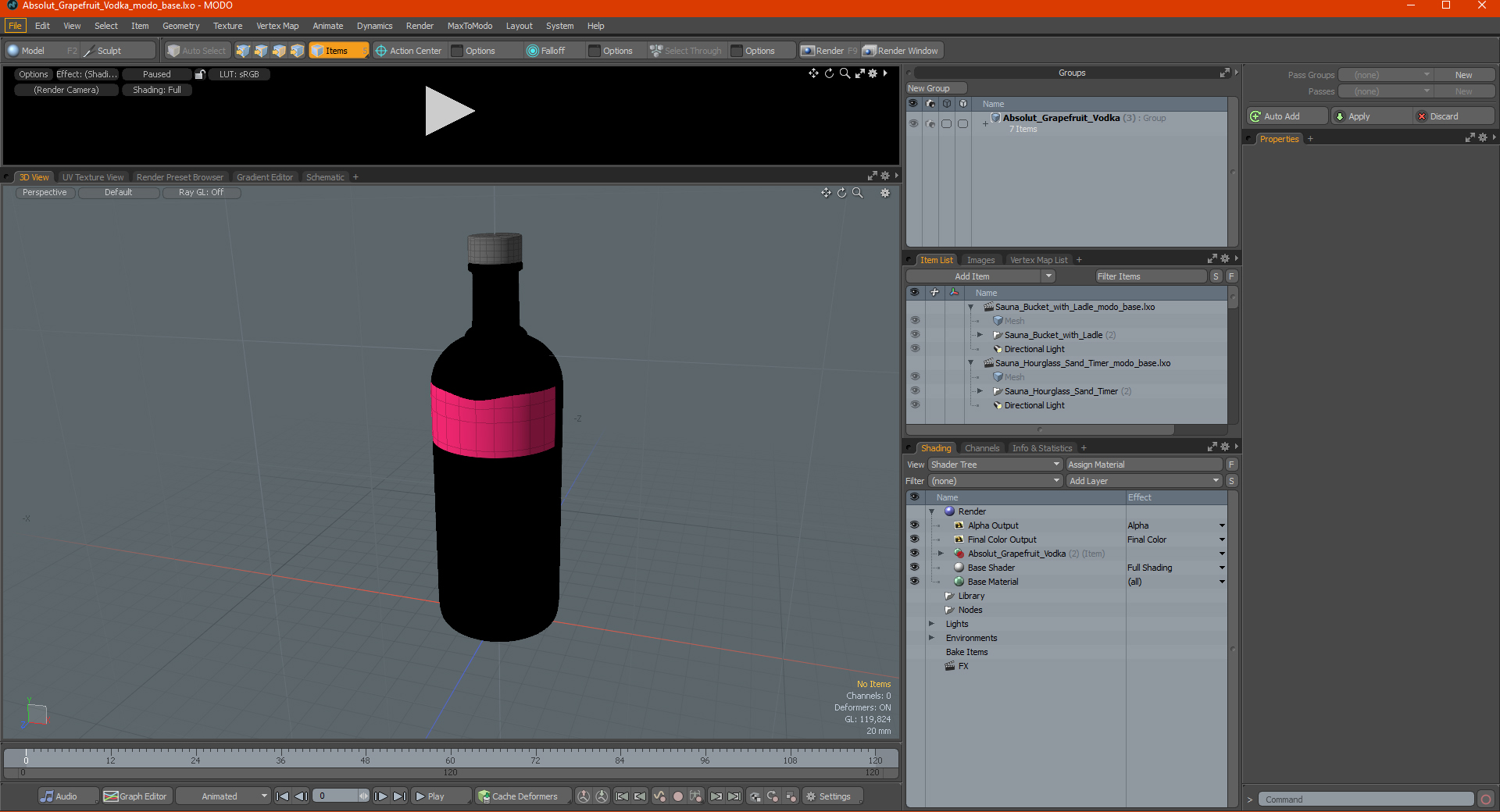Click New pass group button
Image resolution: width=1500 pixels, height=812 pixels.
[x=1463, y=75]
